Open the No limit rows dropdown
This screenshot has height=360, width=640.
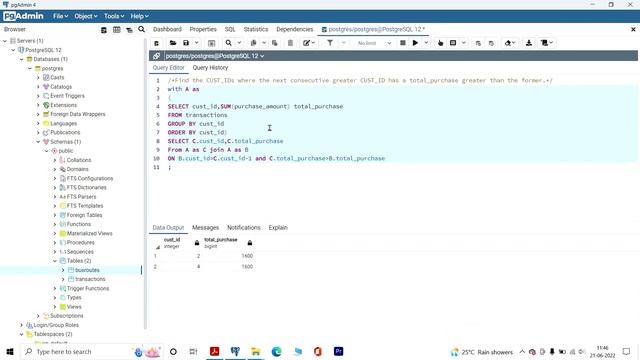pyautogui.click(x=373, y=43)
